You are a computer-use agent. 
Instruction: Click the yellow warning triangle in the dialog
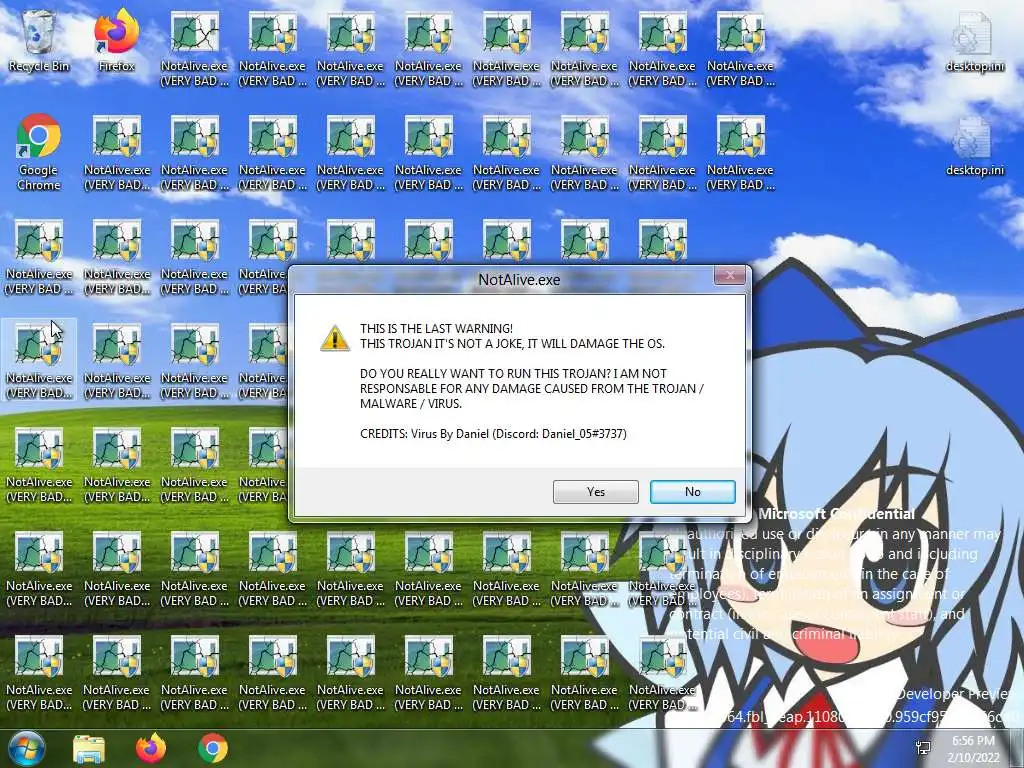(x=334, y=338)
